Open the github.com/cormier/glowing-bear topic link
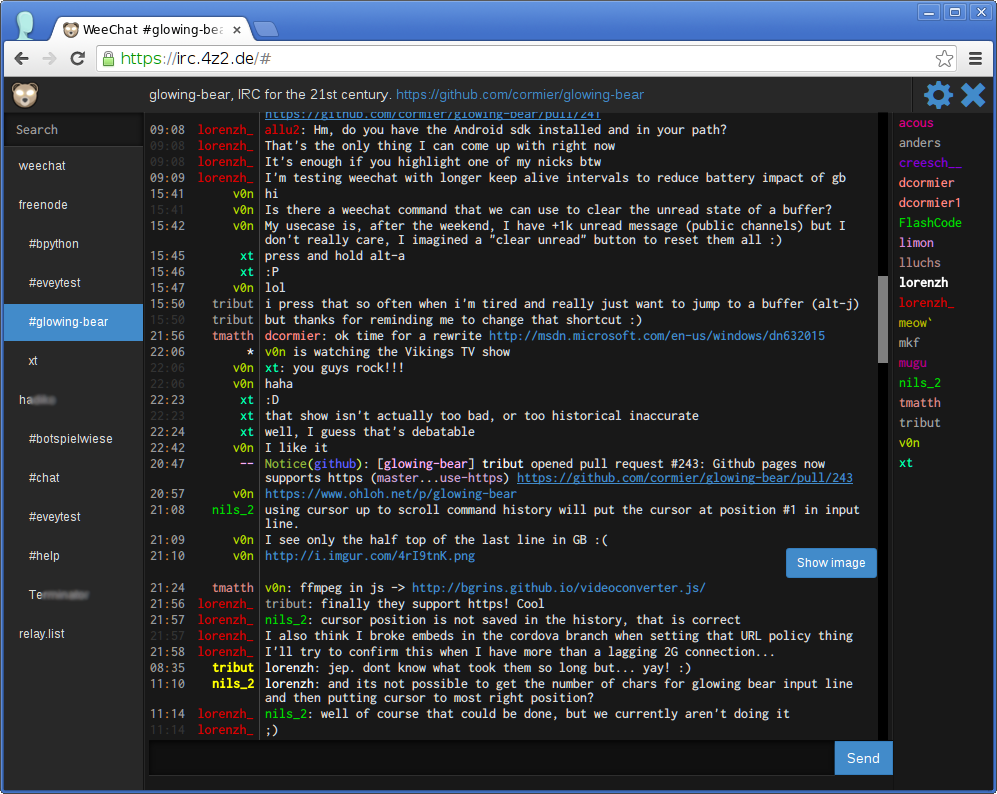The width and height of the screenshot is (997, 794). [x=519, y=95]
